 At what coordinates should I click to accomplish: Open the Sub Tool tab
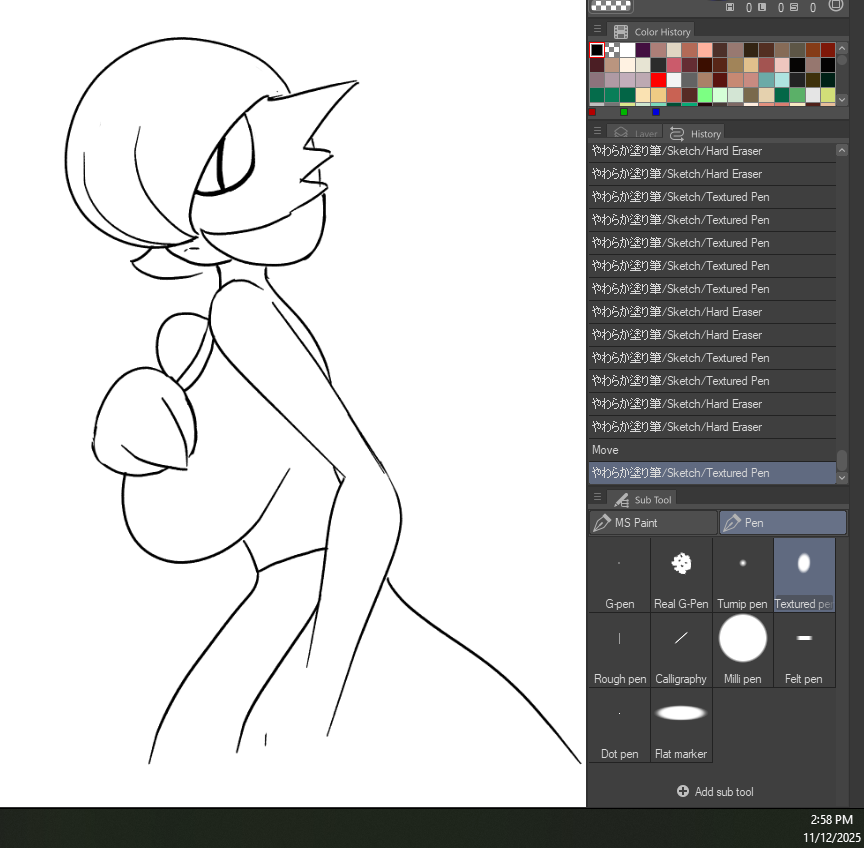(x=642, y=499)
